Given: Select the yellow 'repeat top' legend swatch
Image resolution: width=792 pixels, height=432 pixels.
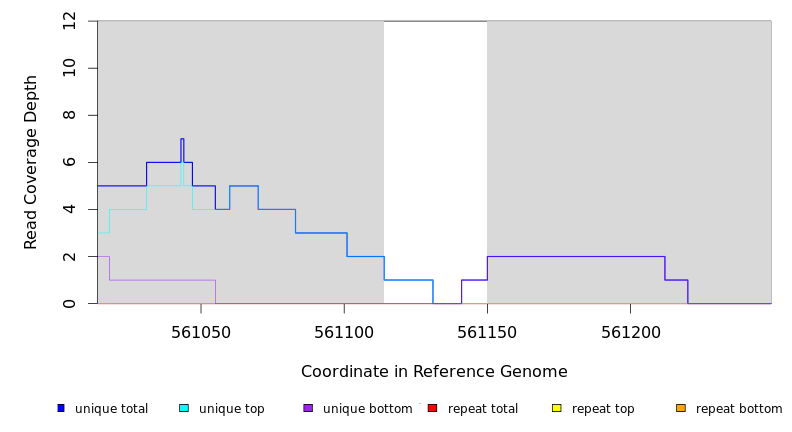Looking at the screenshot, I should click(556, 408).
